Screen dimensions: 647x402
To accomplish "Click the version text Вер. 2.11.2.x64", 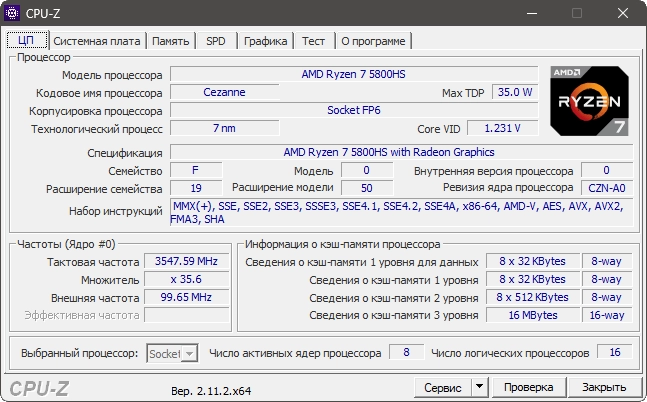I will tap(211, 391).
